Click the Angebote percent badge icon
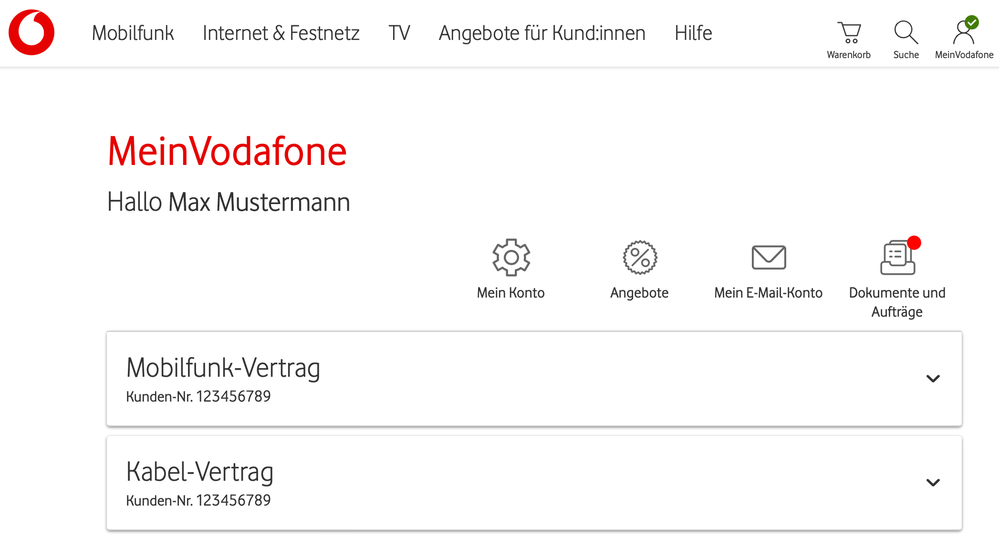The height and width of the screenshot is (536, 999). pyautogui.click(x=639, y=258)
